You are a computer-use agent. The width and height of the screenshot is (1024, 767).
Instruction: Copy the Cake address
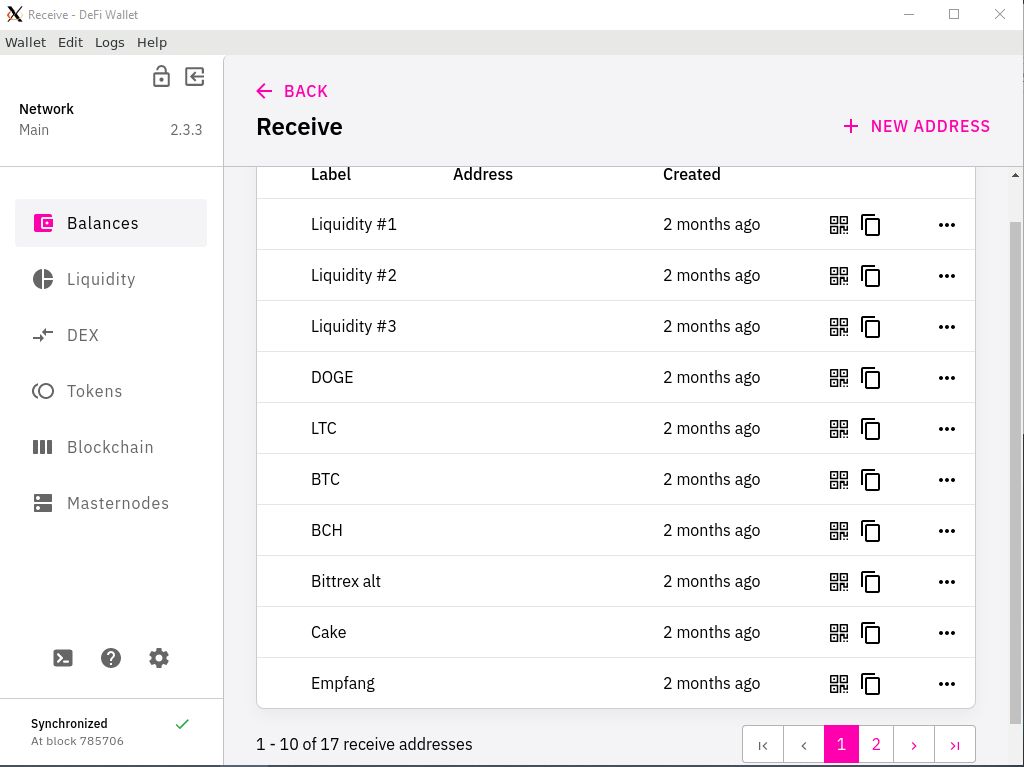(871, 632)
